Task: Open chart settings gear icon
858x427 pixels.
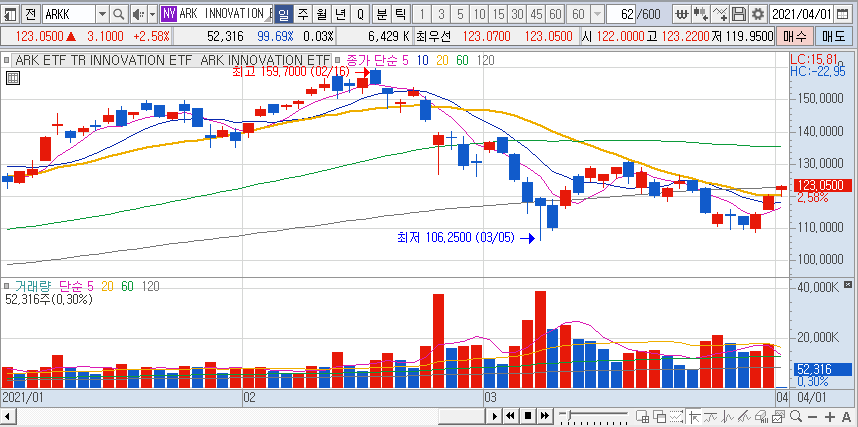Action: [x=758, y=14]
